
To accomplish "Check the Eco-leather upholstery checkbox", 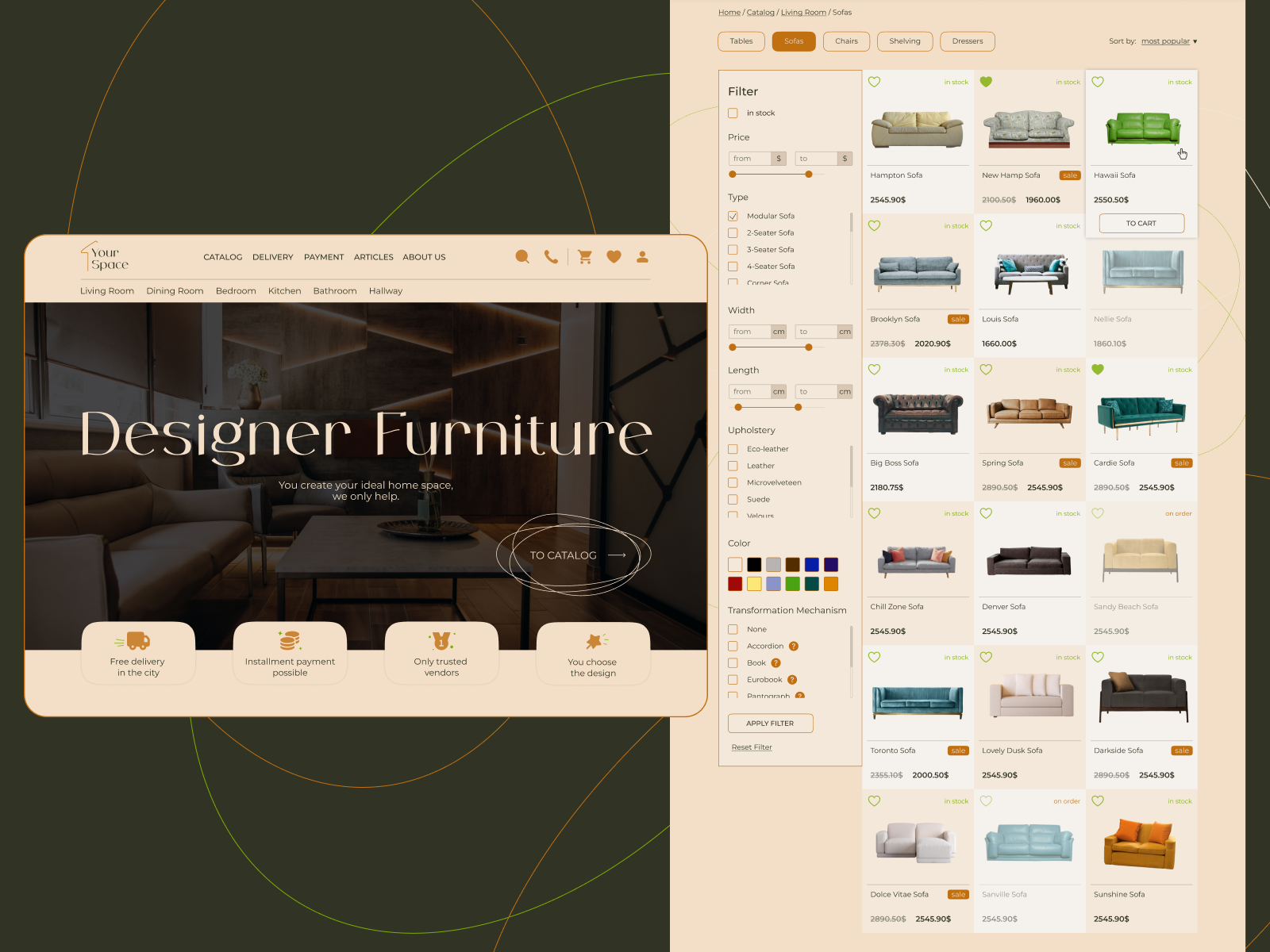I will tap(733, 449).
